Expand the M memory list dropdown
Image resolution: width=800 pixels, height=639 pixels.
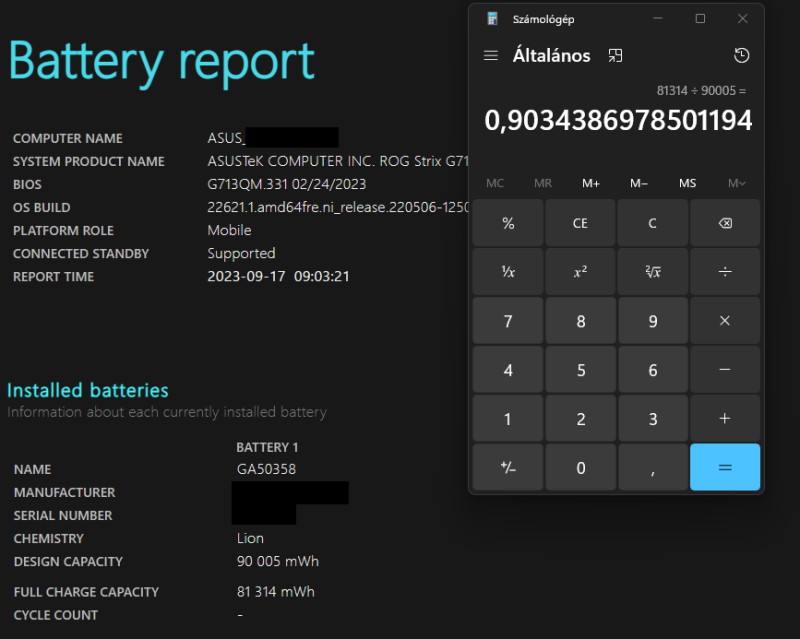click(736, 183)
